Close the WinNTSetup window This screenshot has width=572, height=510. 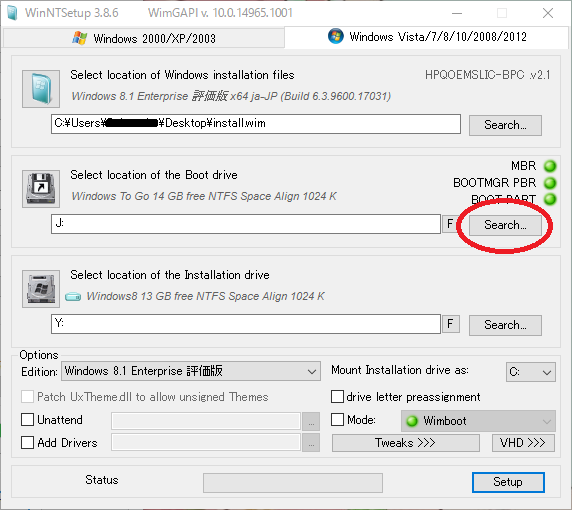coord(548,13)
